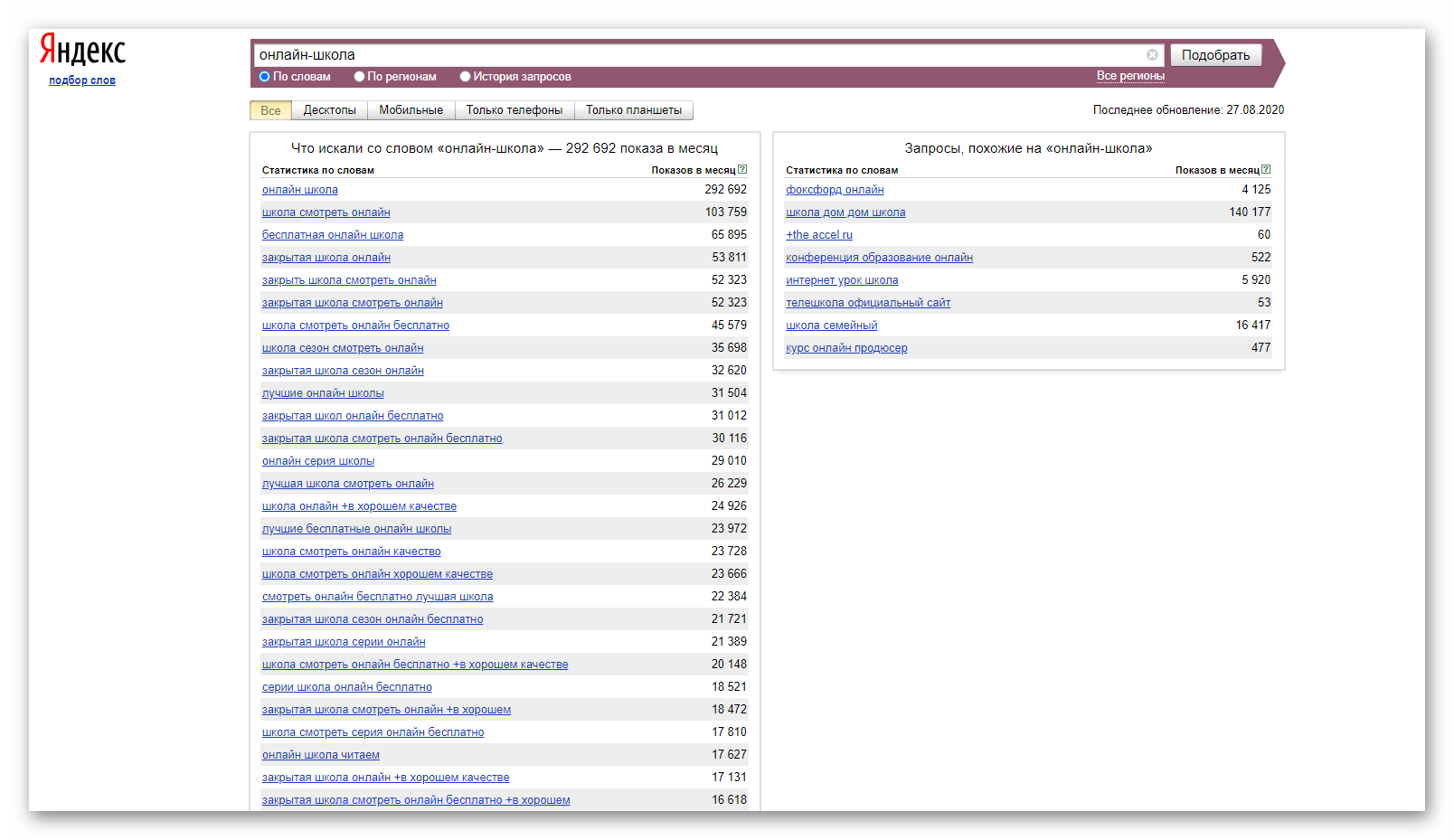Open the бесплатная онлайн школа link
Image resolution: width=1454 pixels, height=840 pixels.
[x=333, y=235]
